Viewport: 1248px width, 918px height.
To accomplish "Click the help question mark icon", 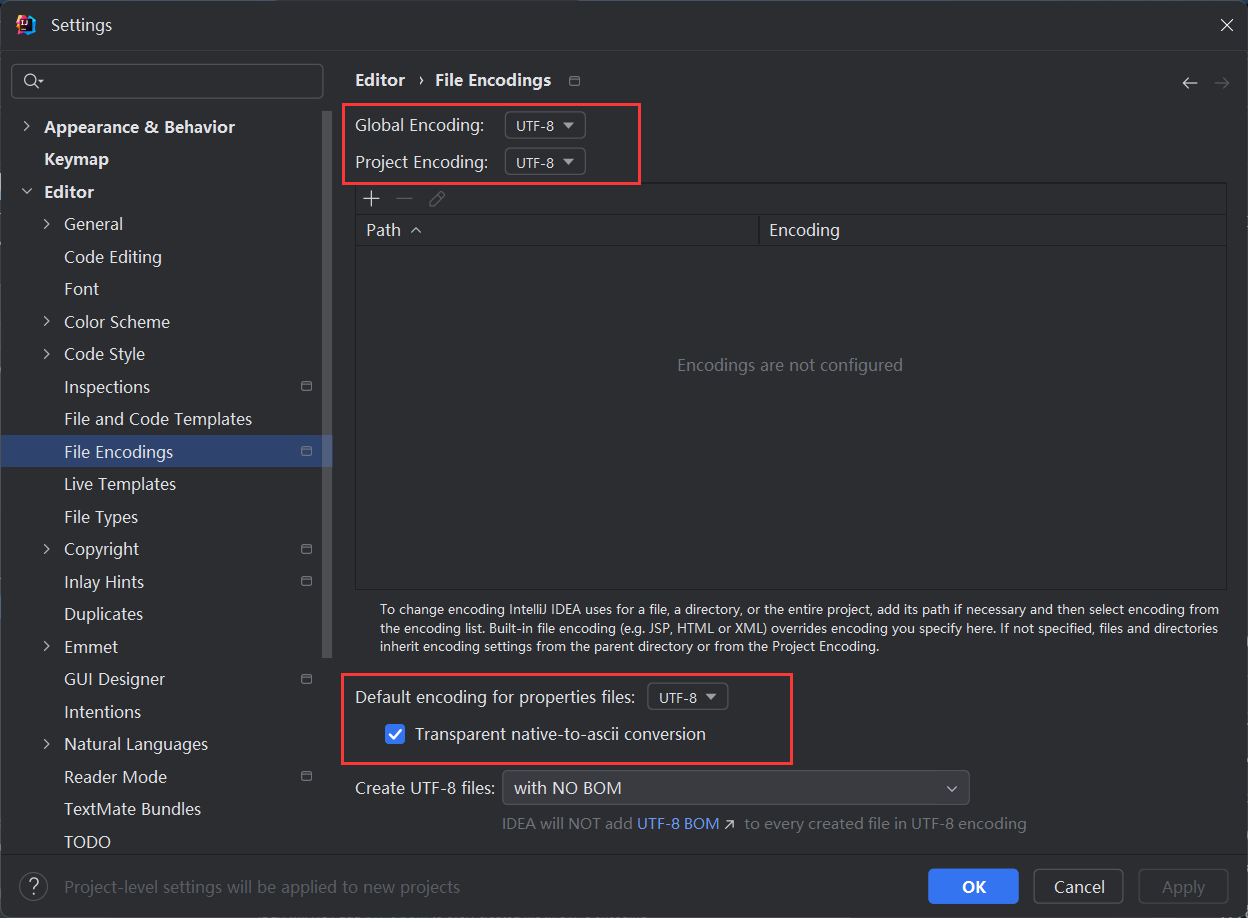I will (34, 886).
